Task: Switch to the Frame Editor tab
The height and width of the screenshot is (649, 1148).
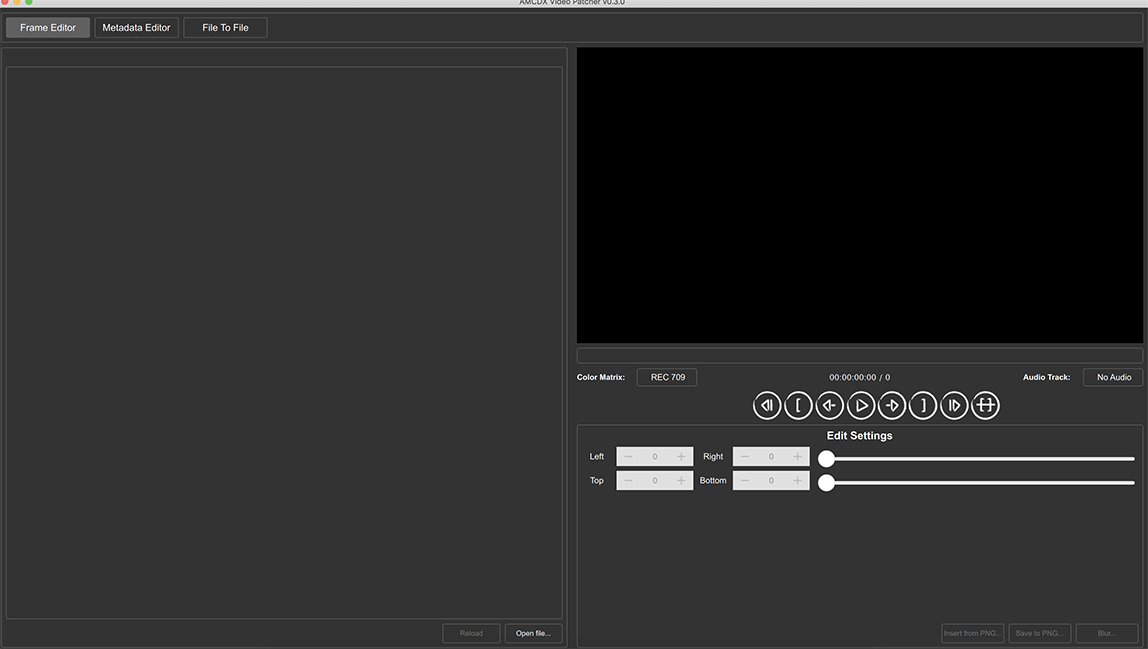Action: pyautogui.click(x=48, y=28)
